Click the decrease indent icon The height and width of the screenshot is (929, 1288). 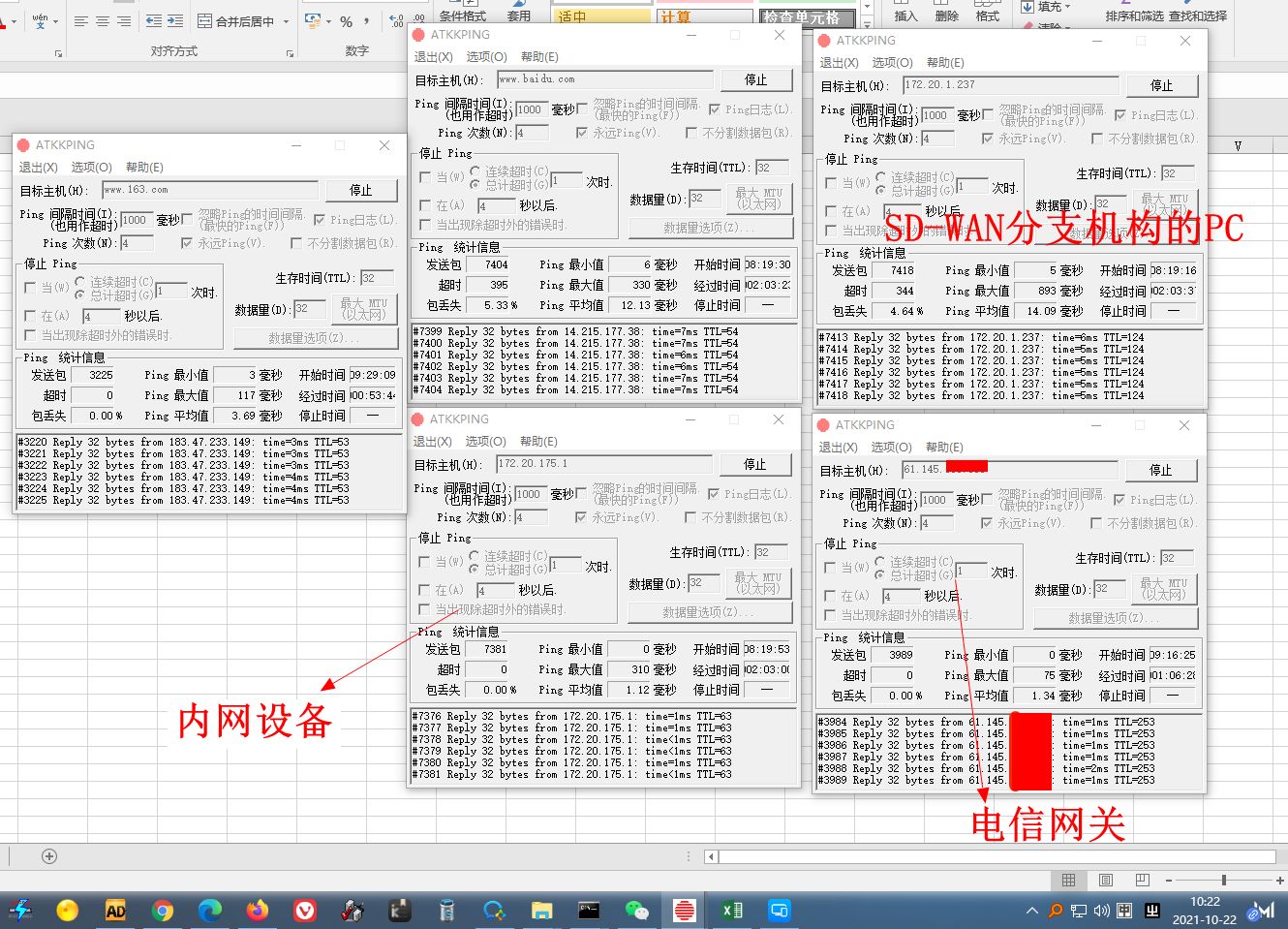tap(153, 21)
